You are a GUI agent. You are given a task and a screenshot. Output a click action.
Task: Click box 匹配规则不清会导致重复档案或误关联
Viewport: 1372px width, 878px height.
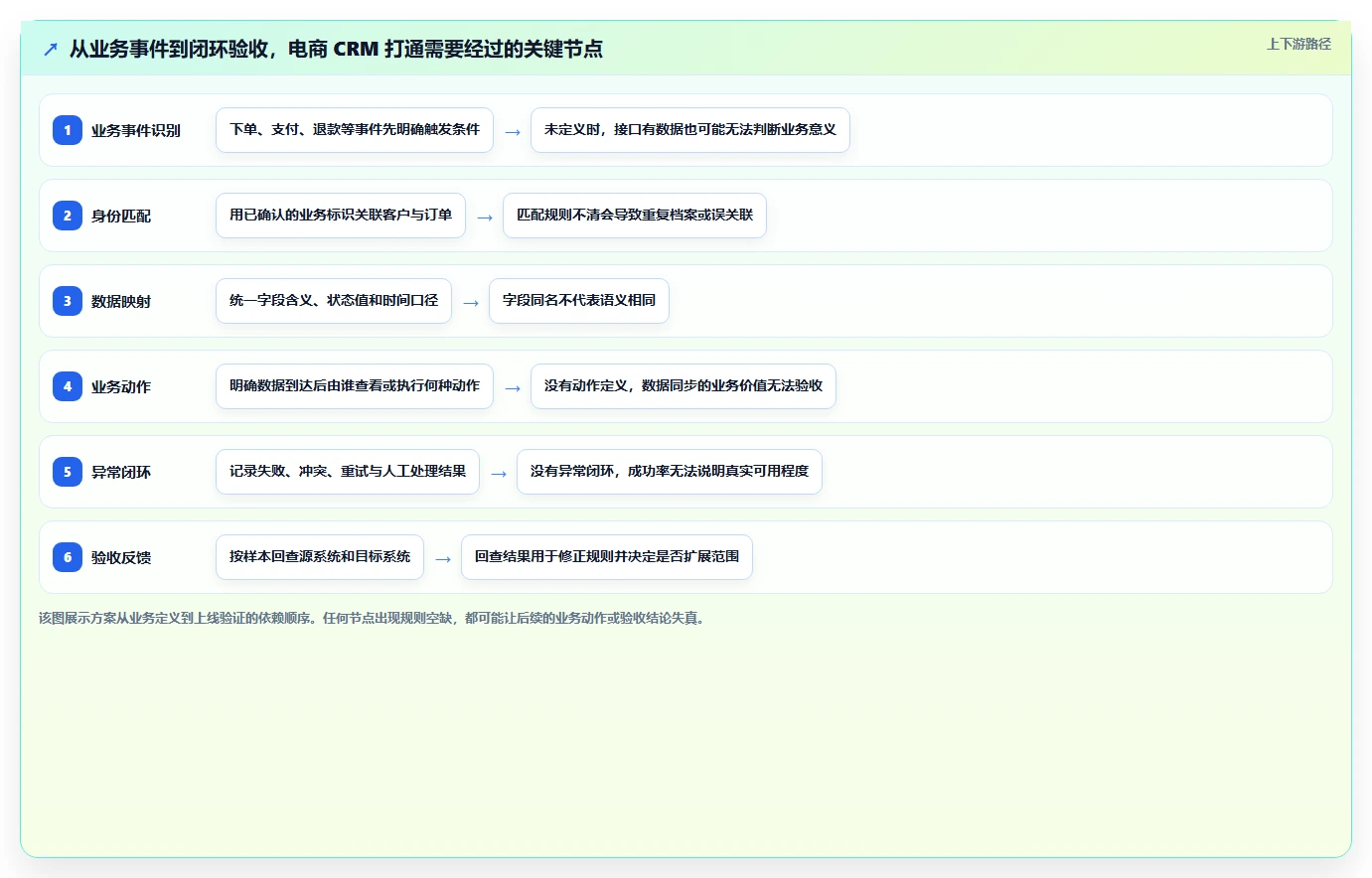point(635,216)
